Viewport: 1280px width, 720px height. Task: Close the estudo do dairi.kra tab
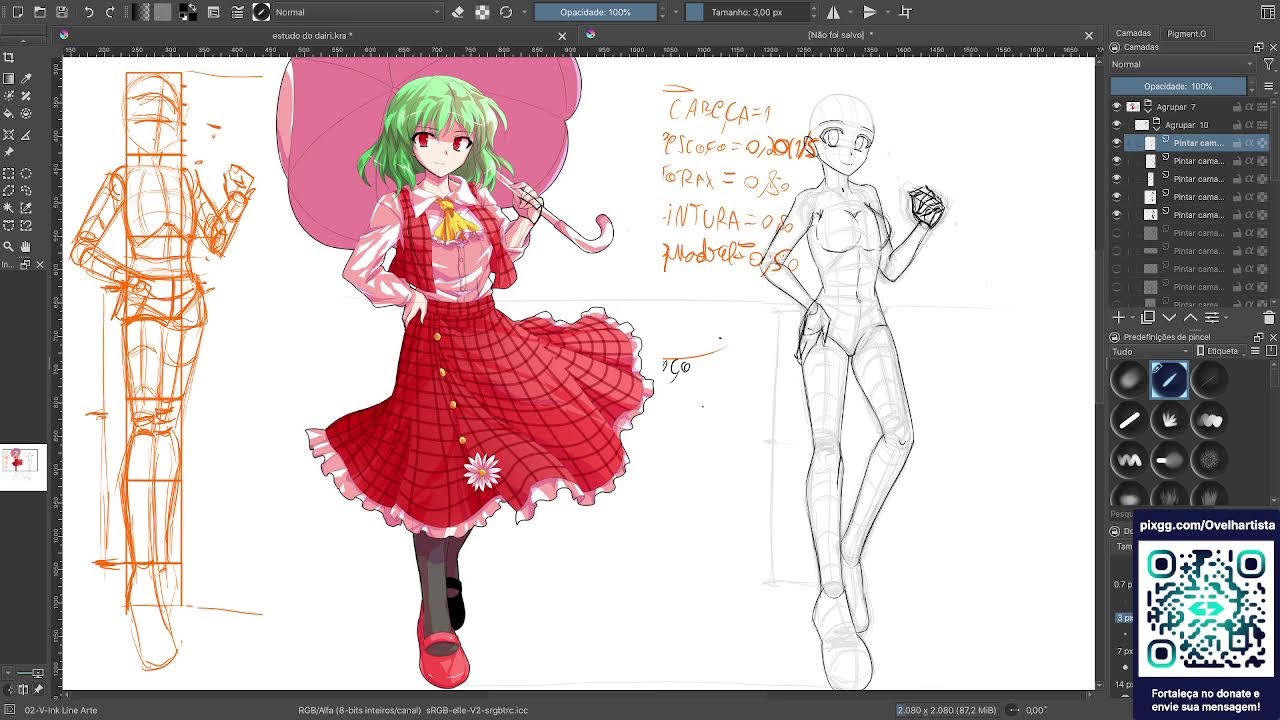562,36
